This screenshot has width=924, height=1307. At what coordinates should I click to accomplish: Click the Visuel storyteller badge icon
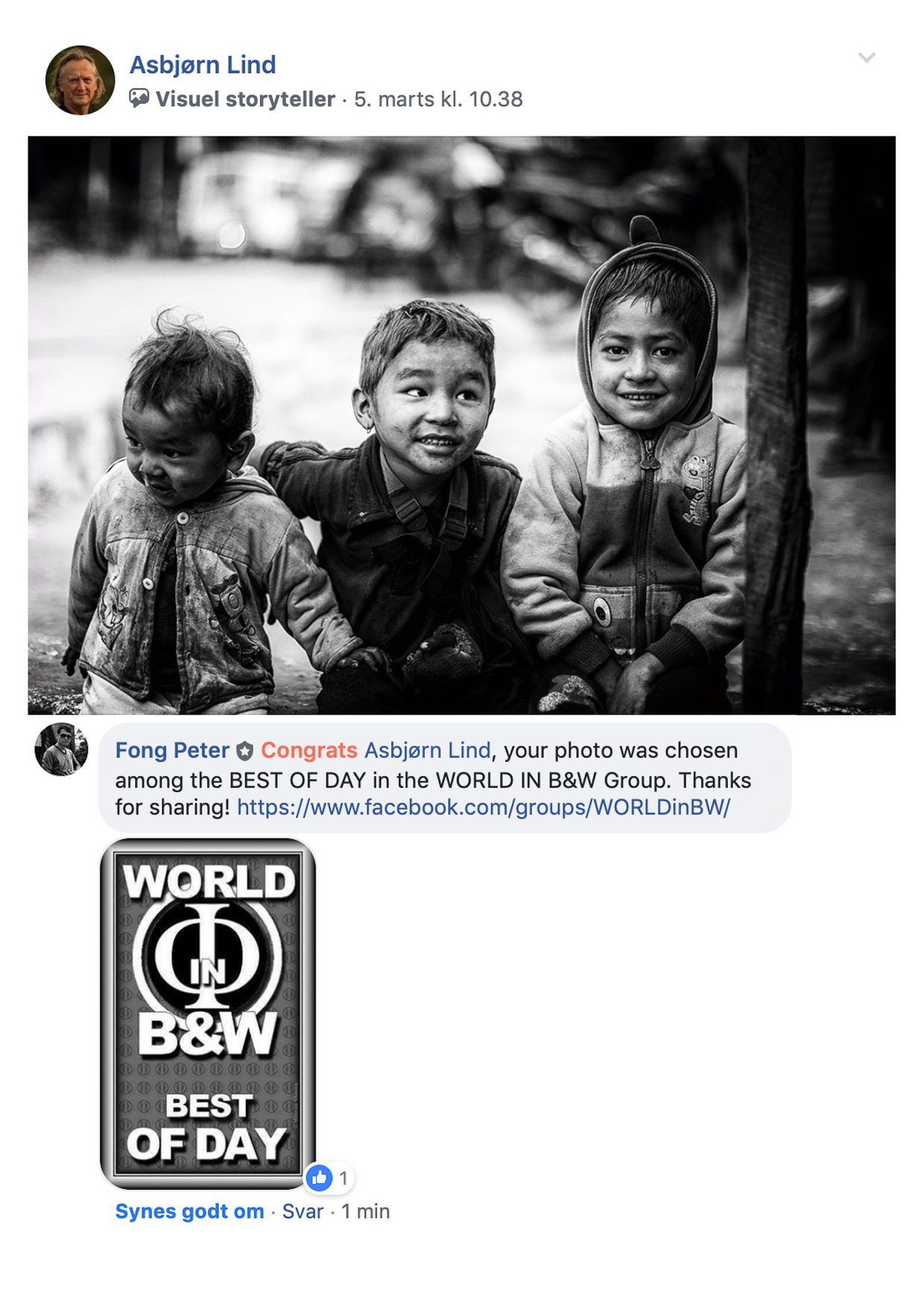pyautogui.click(x=139, y=99)
